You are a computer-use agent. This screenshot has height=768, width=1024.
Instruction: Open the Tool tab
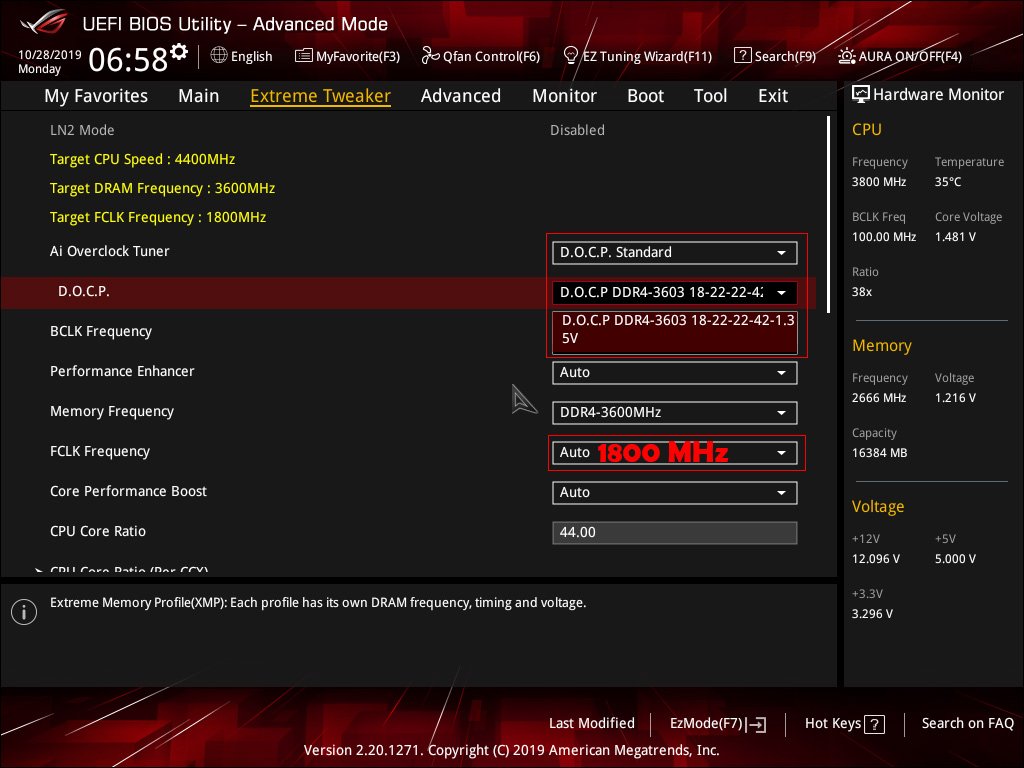[x=711, y=96]
